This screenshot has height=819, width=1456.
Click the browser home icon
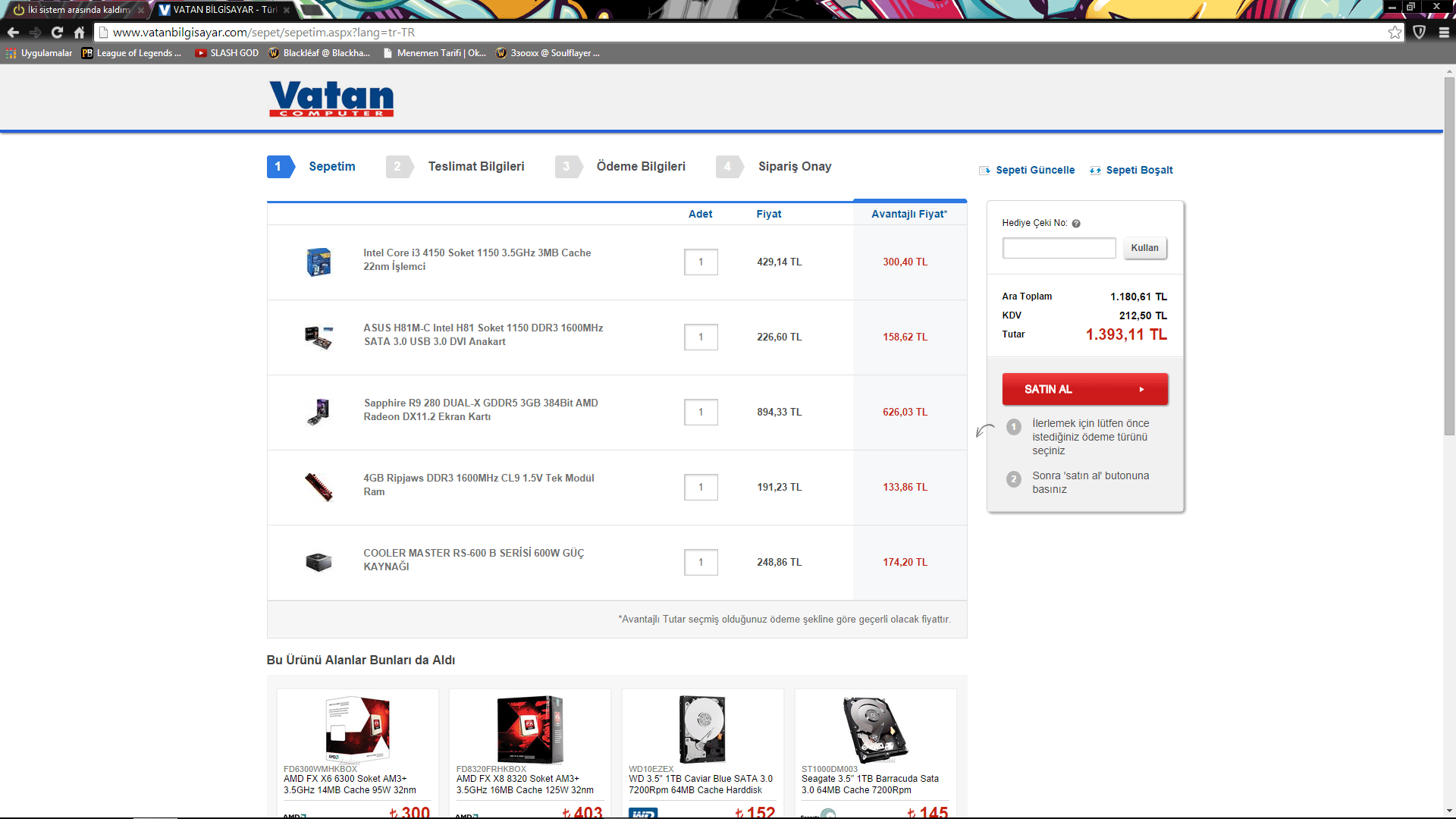tap(79, 33)
